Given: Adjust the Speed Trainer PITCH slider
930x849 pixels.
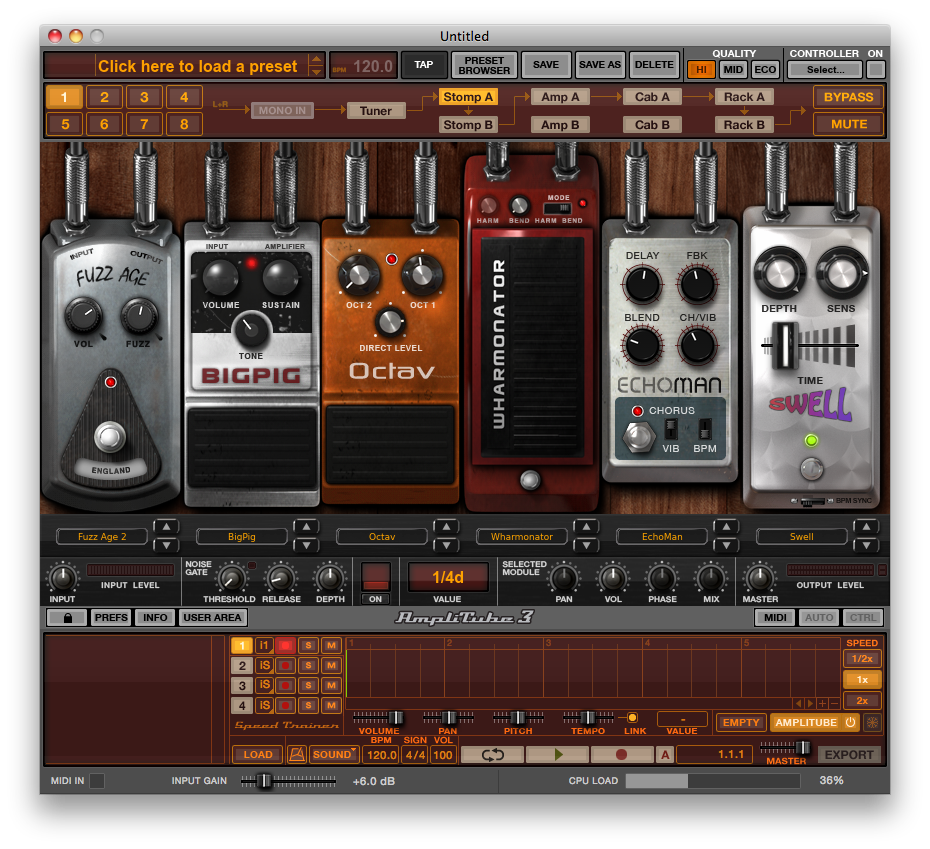Looking at the screenshot, I should tap(518, 717).
